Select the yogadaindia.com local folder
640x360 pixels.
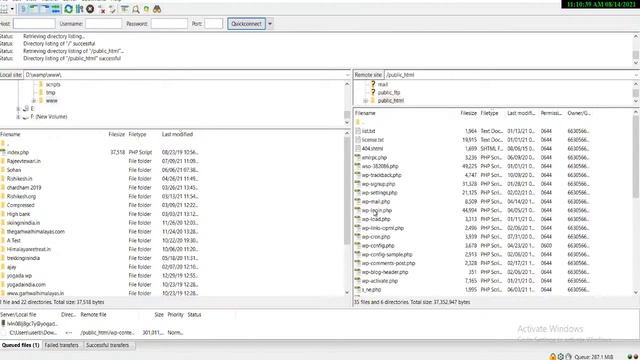26,284
